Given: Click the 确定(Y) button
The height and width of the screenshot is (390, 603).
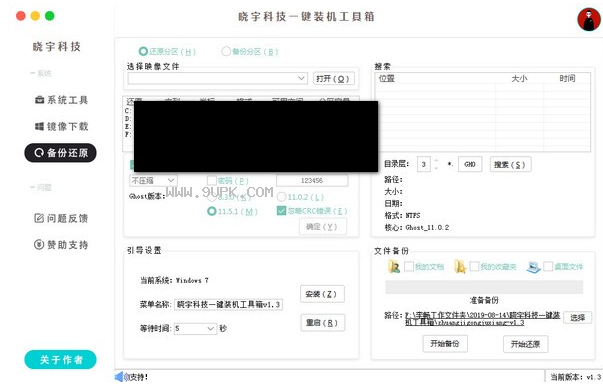Looking at the screenshot, I should [323, 227].
